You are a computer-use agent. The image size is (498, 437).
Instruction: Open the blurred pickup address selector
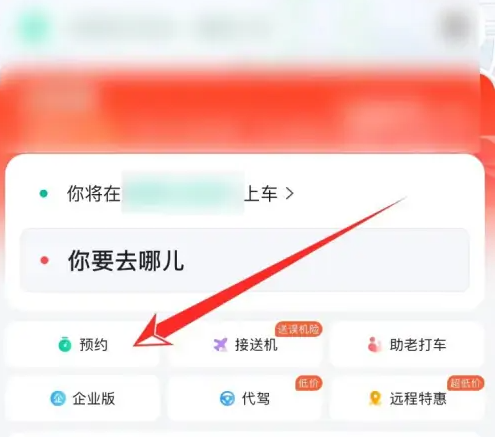tap(183, 193)
